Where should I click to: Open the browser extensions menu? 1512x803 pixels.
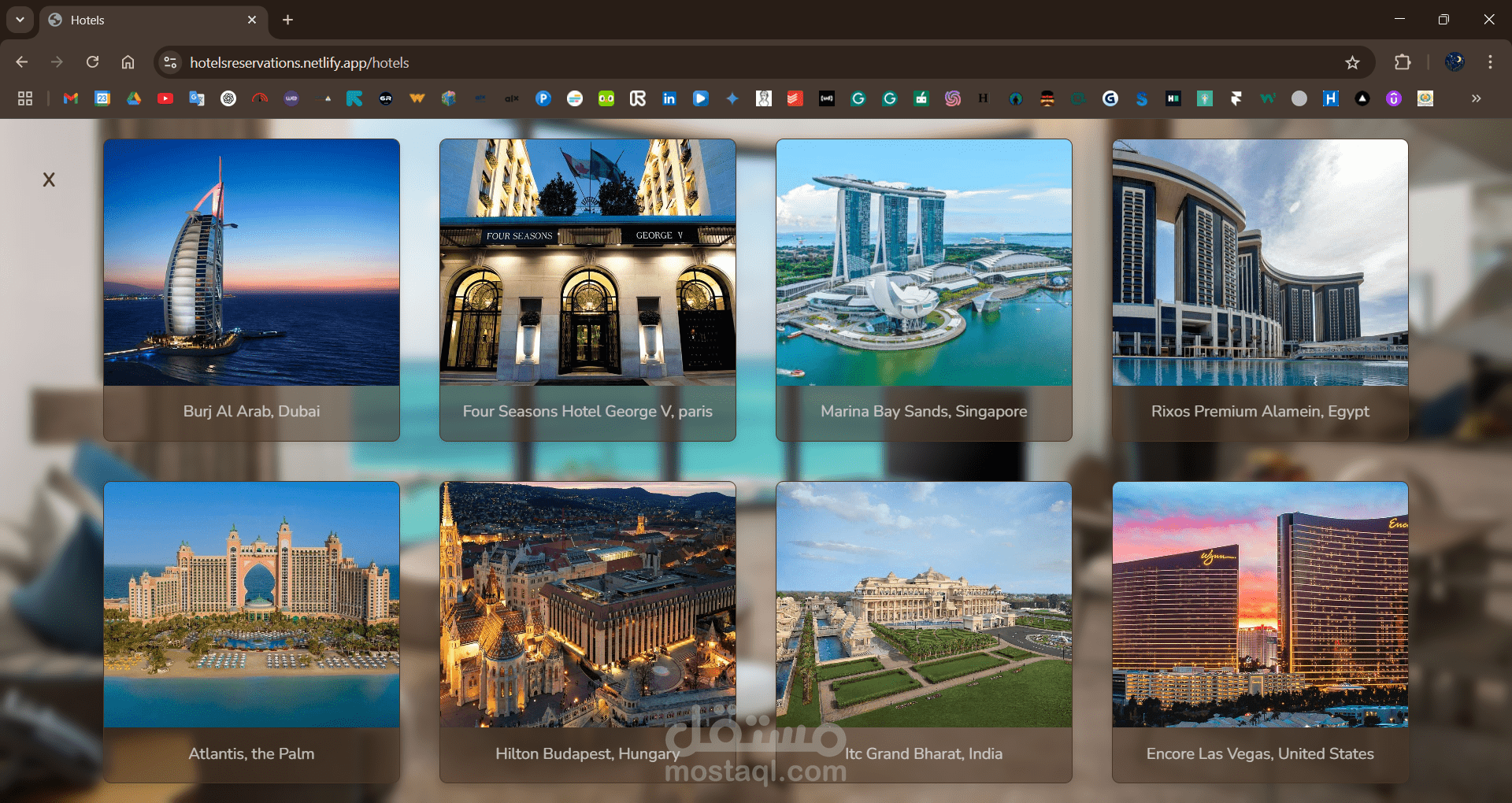click(1403, 62)
